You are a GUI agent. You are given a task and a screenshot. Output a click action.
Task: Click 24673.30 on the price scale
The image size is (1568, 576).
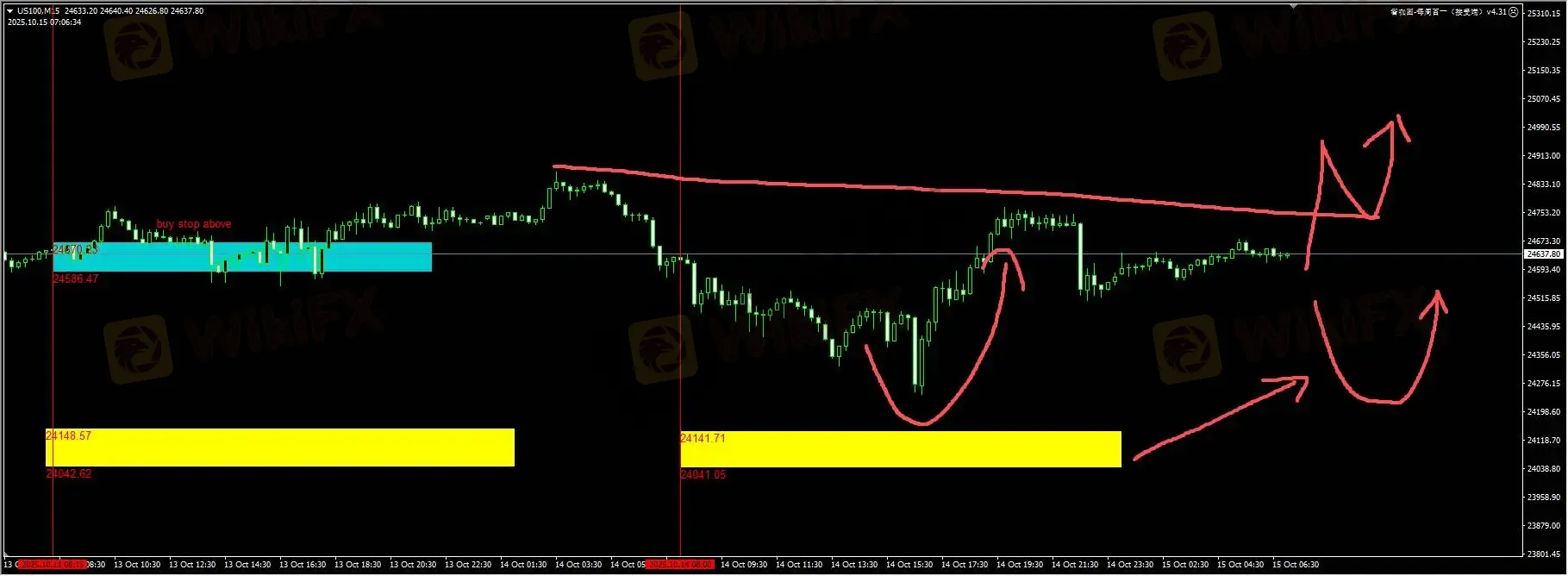pyautogui.click(x=1543, y=241)
